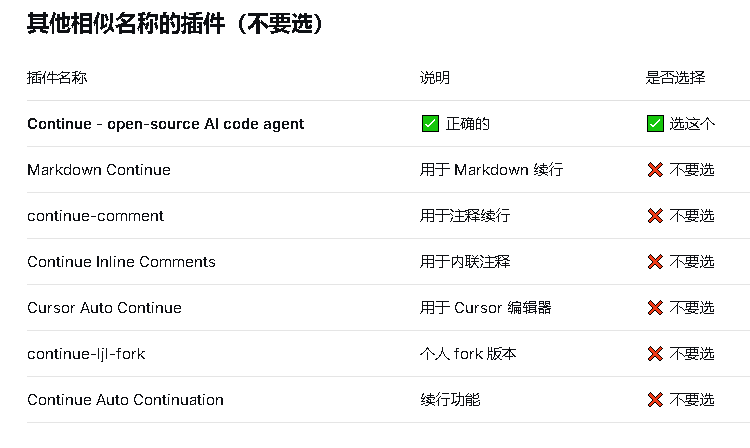Click green check icon beside 正确的

(430, 123)
